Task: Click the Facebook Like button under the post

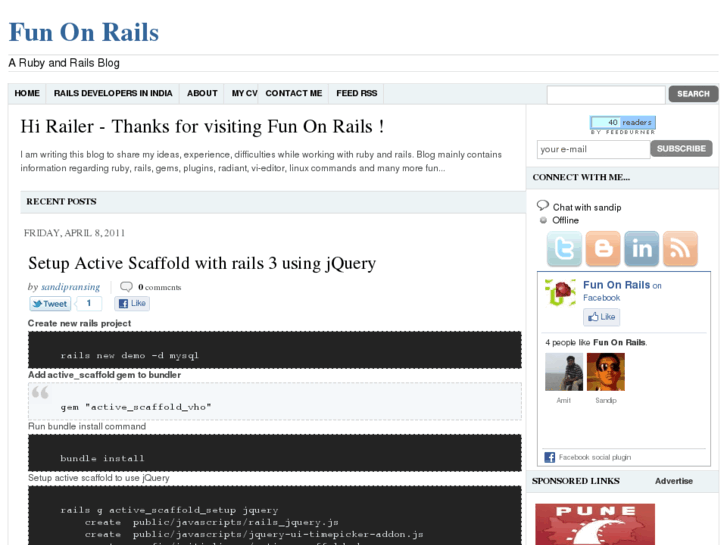Action: pos(132,303)
